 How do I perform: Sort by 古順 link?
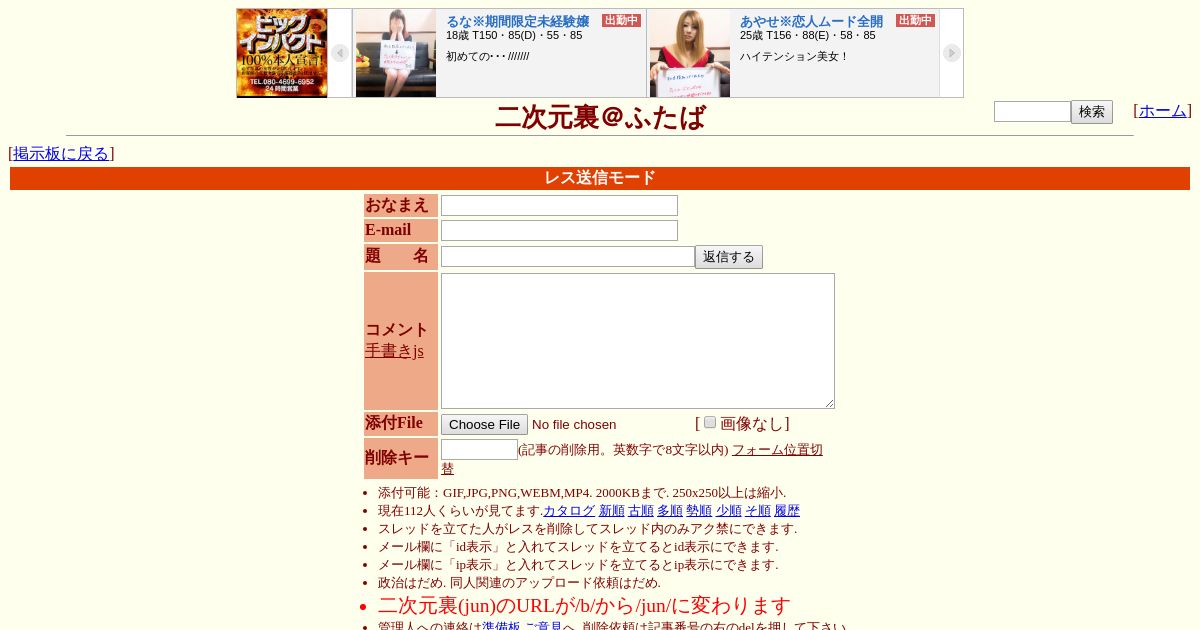640,511
